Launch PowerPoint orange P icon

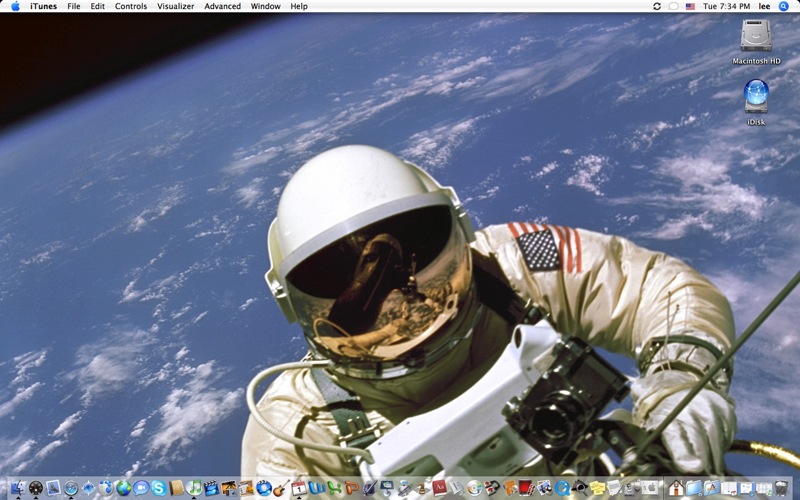pos(352,488)
